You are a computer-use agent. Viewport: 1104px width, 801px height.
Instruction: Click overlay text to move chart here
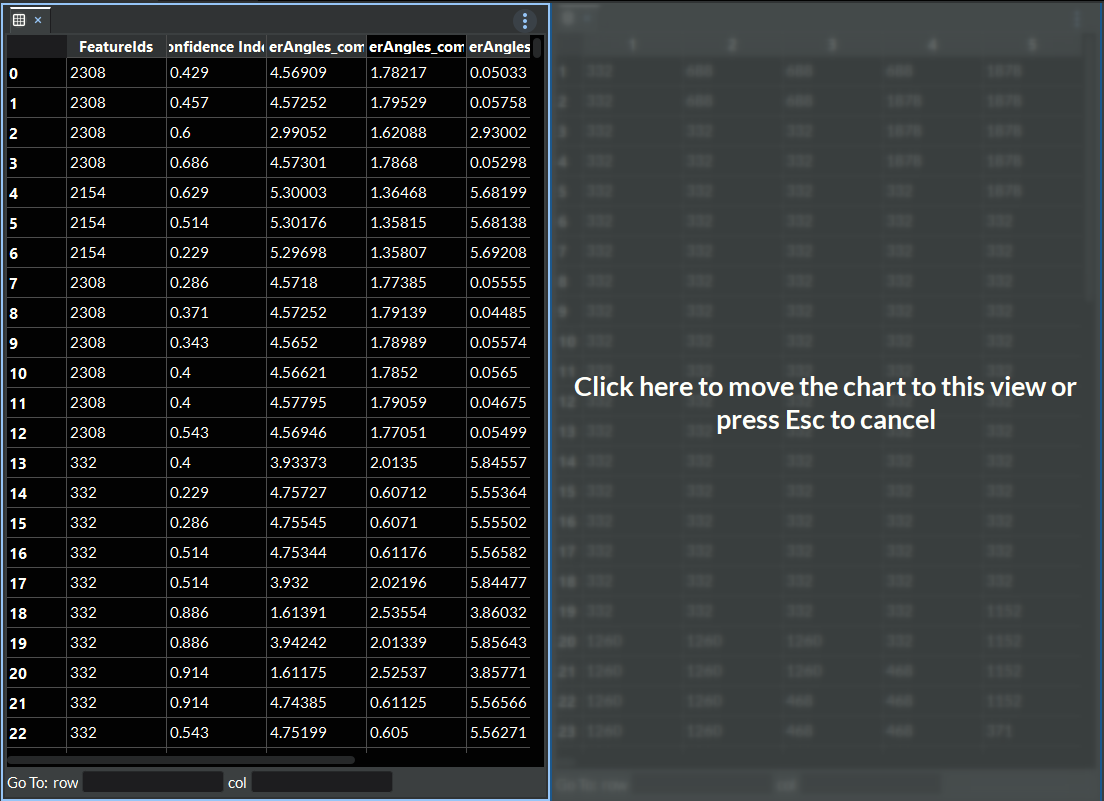click(825, 402)
